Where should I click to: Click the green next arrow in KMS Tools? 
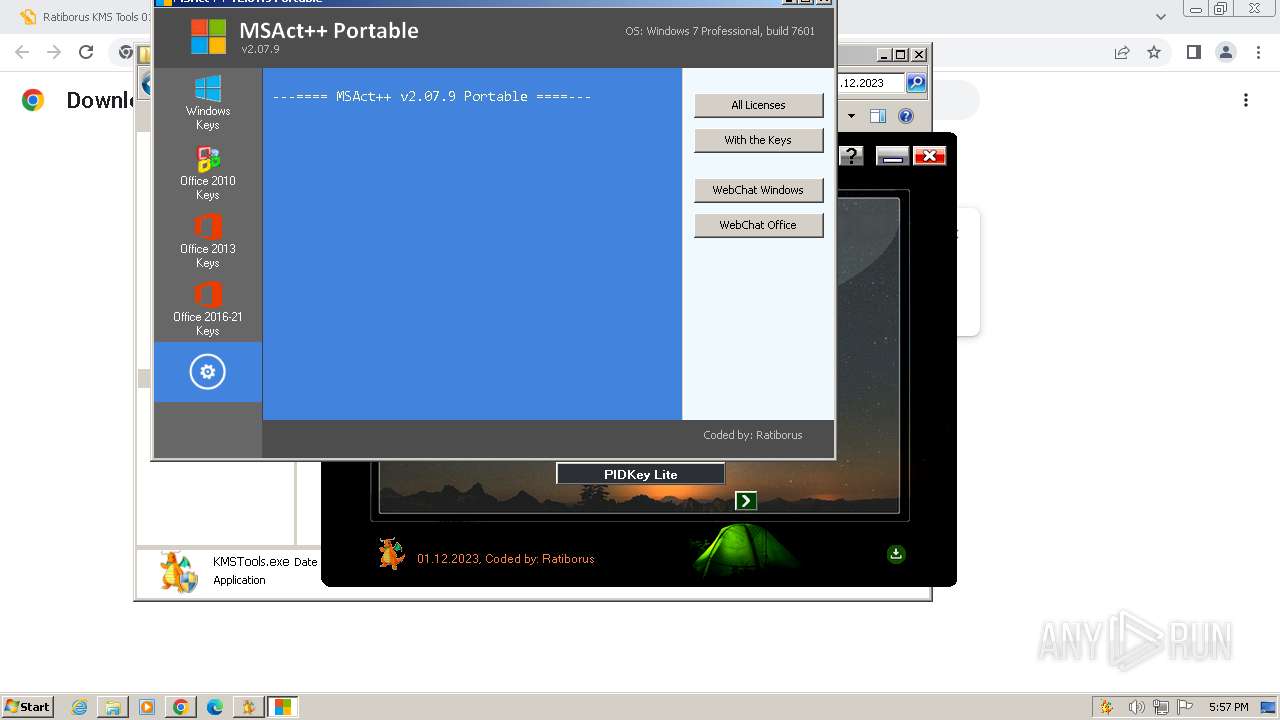(746, 500)
